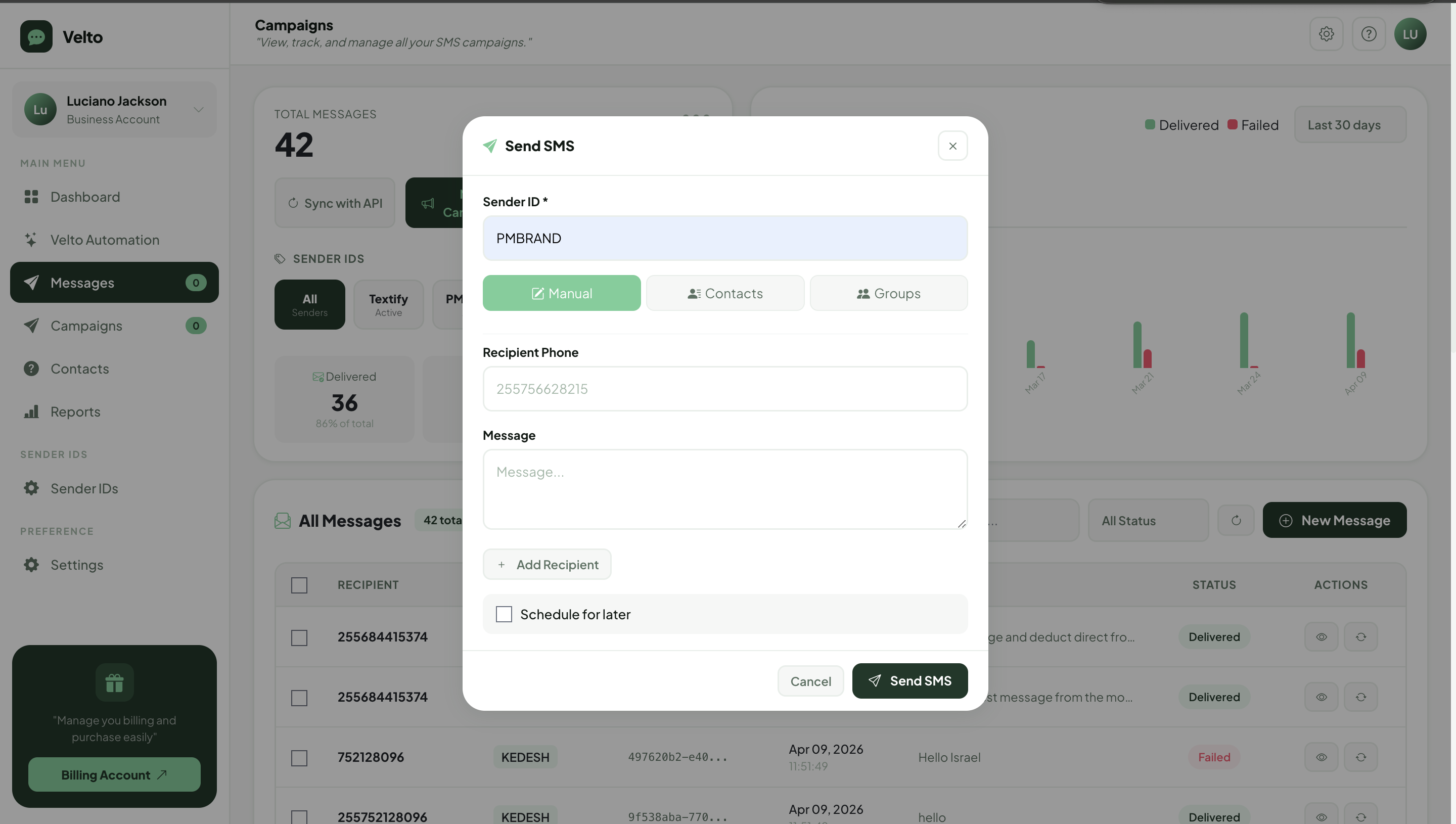
Task: Click the Failed status badge
Action: click(x=1214, y=757)
